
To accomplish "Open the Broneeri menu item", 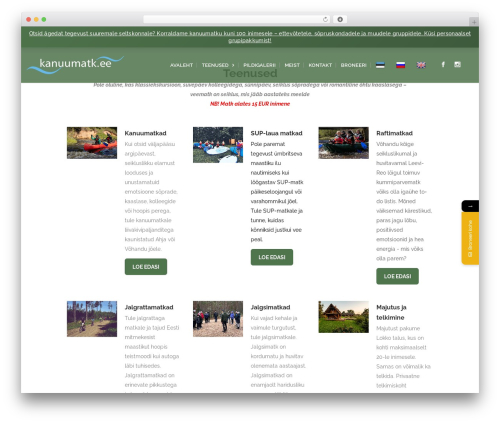I will [x=353, y=65].
